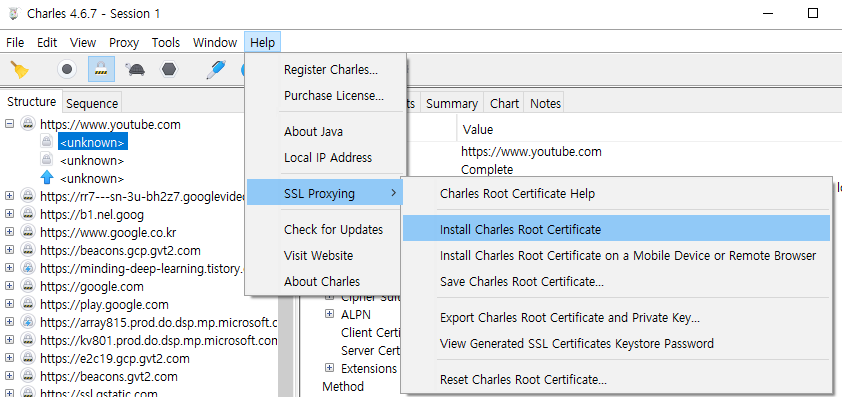This screenshot has width=842, height=397.
Task: Open the Notes tab
Action: pyautogui.click(x=545, y=103)
